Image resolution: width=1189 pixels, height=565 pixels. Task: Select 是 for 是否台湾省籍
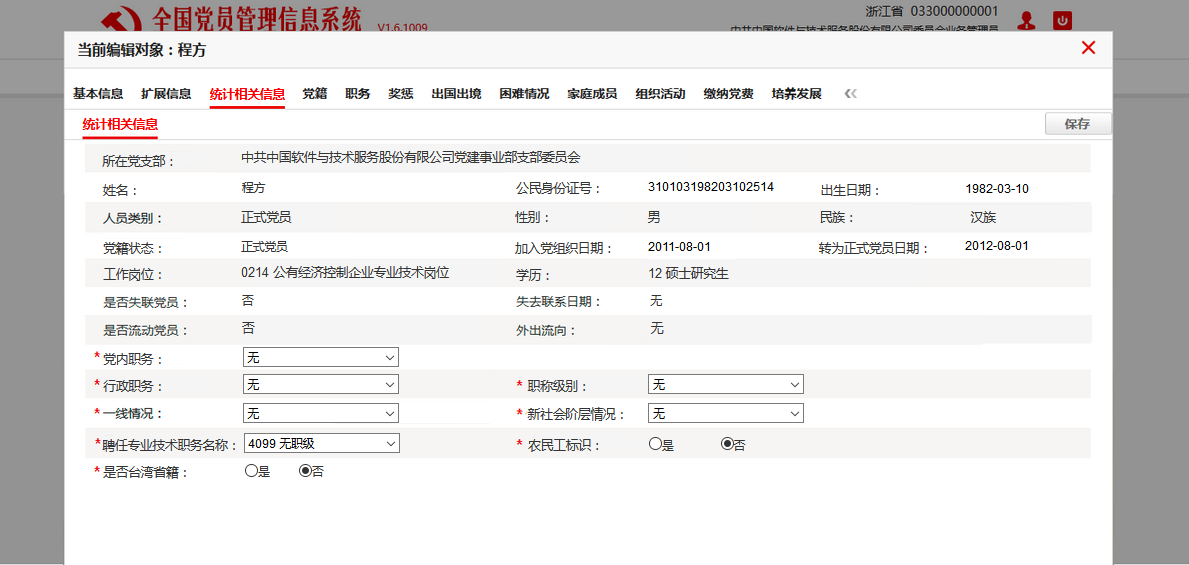(x=251, y=471)
